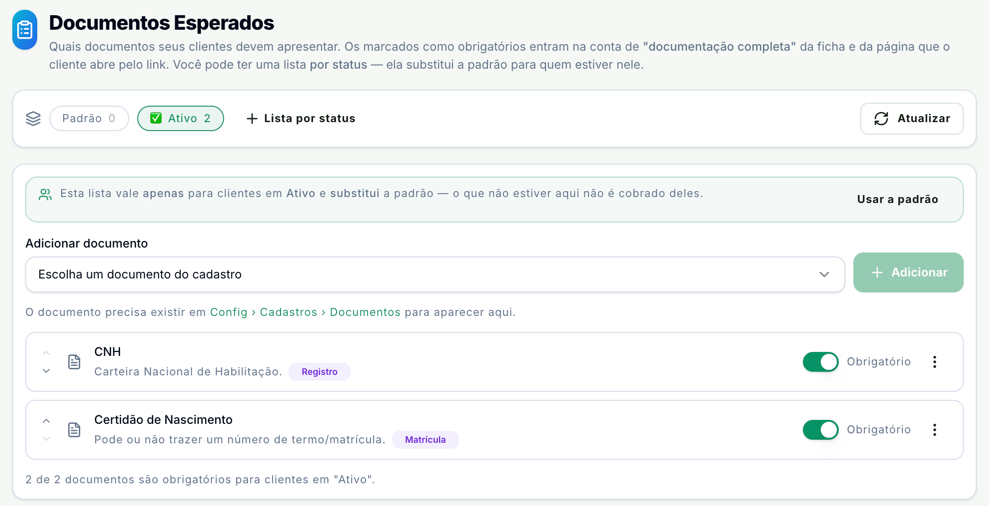This screenshot has width=989, height=506.
Task: Click the plus icon of Lista por status
Action: click(252, 119)
